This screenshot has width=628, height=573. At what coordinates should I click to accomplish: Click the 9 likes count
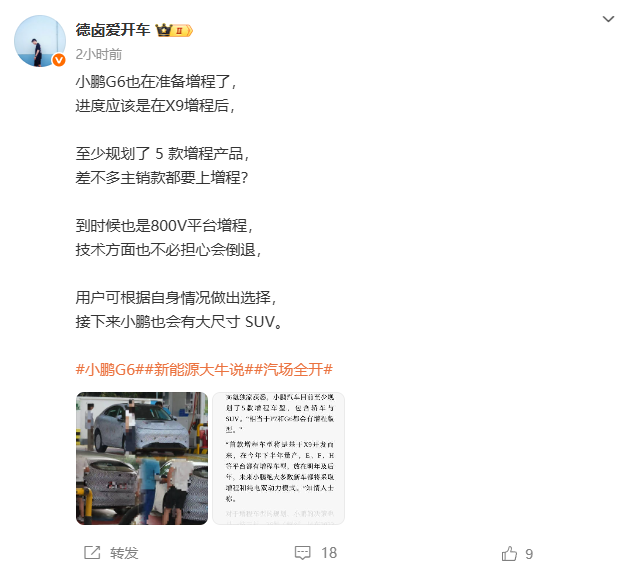[529, 554]
